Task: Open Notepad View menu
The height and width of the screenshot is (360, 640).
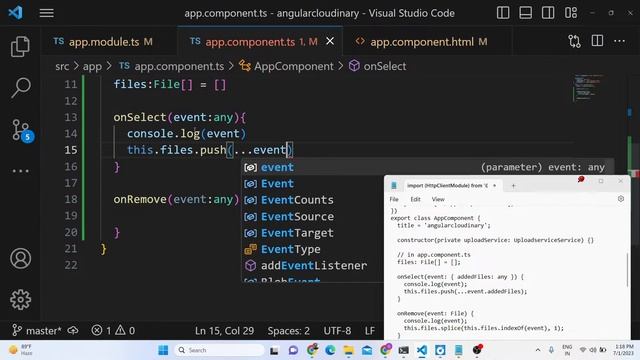Action: [x=438, y=199]
